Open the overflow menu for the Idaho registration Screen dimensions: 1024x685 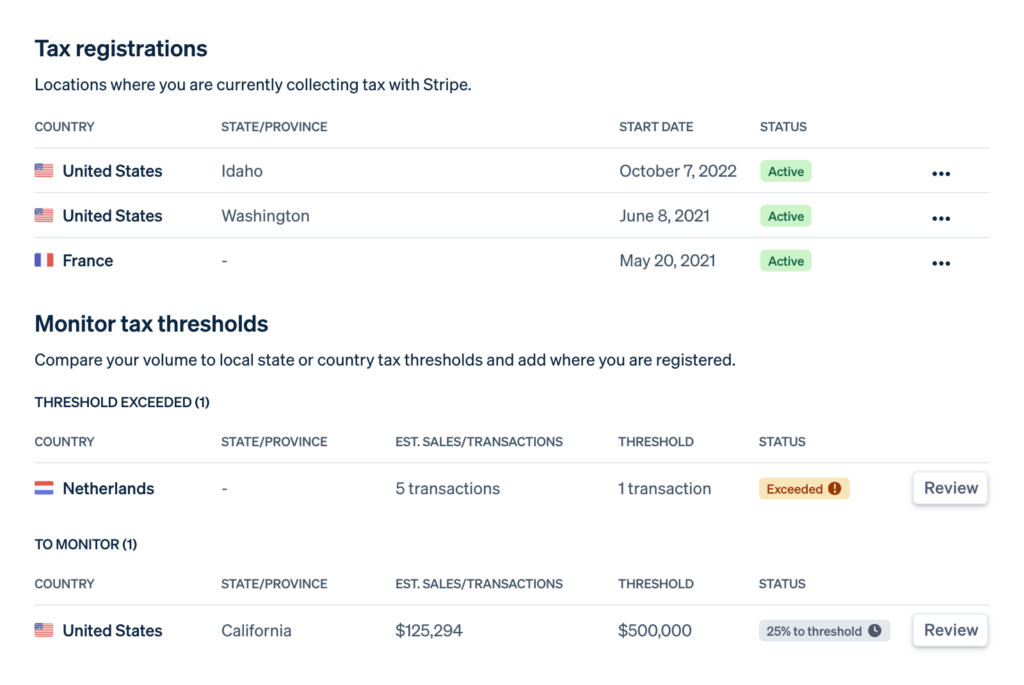(x=940, y=173)
